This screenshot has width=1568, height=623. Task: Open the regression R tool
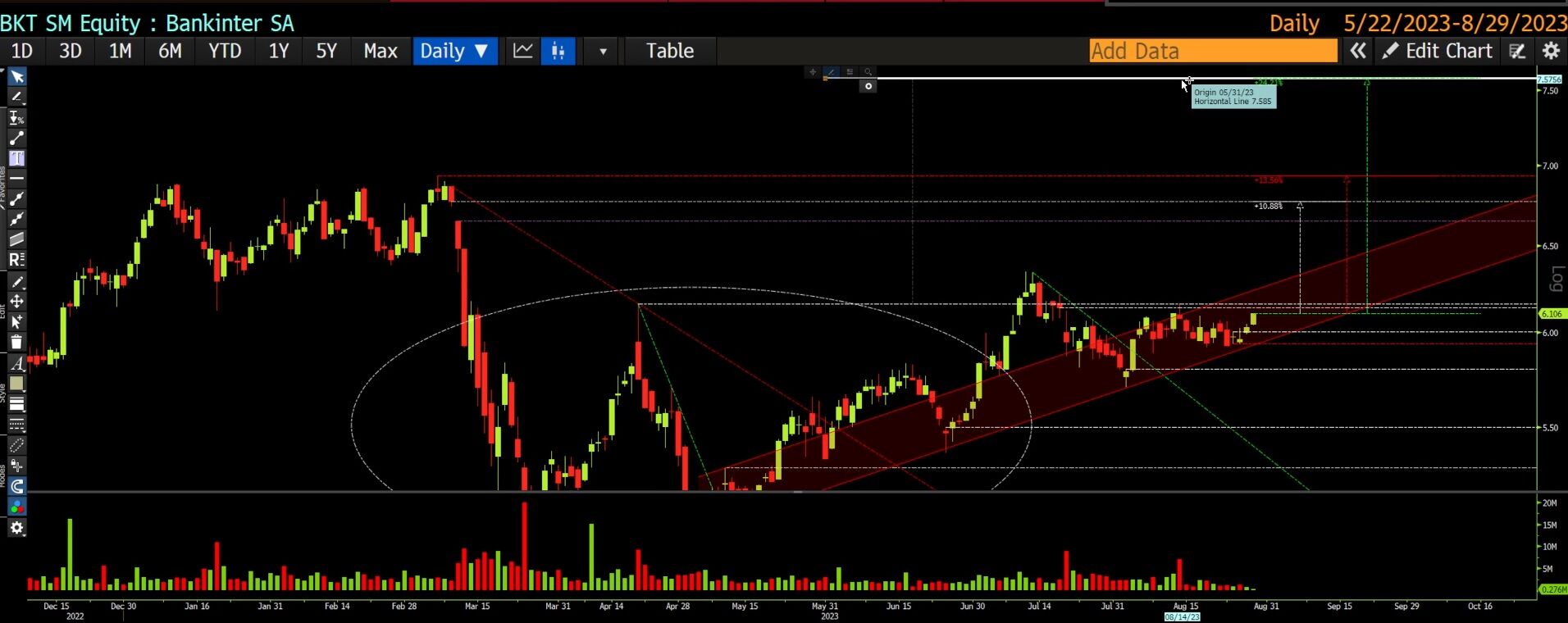[x=16, y=260]
